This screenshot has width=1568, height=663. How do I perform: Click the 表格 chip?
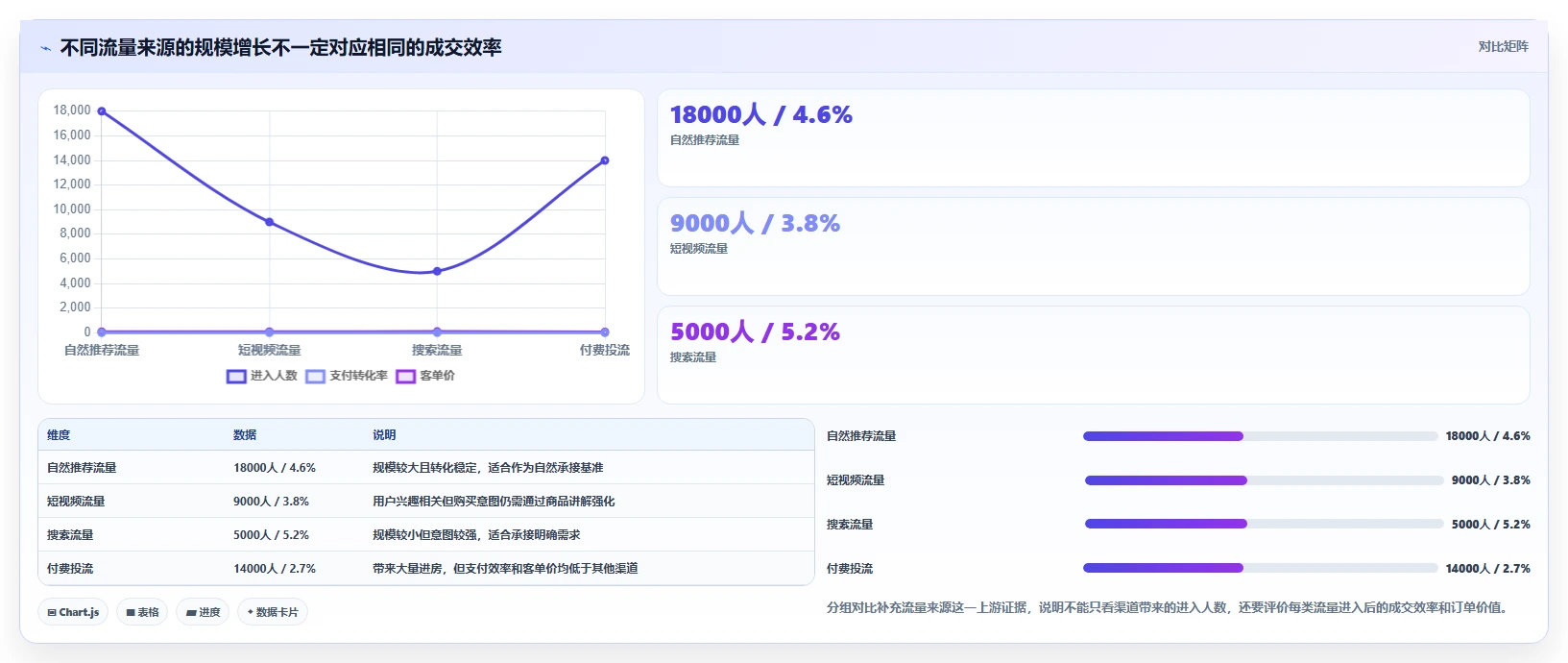tap(142, 612)
